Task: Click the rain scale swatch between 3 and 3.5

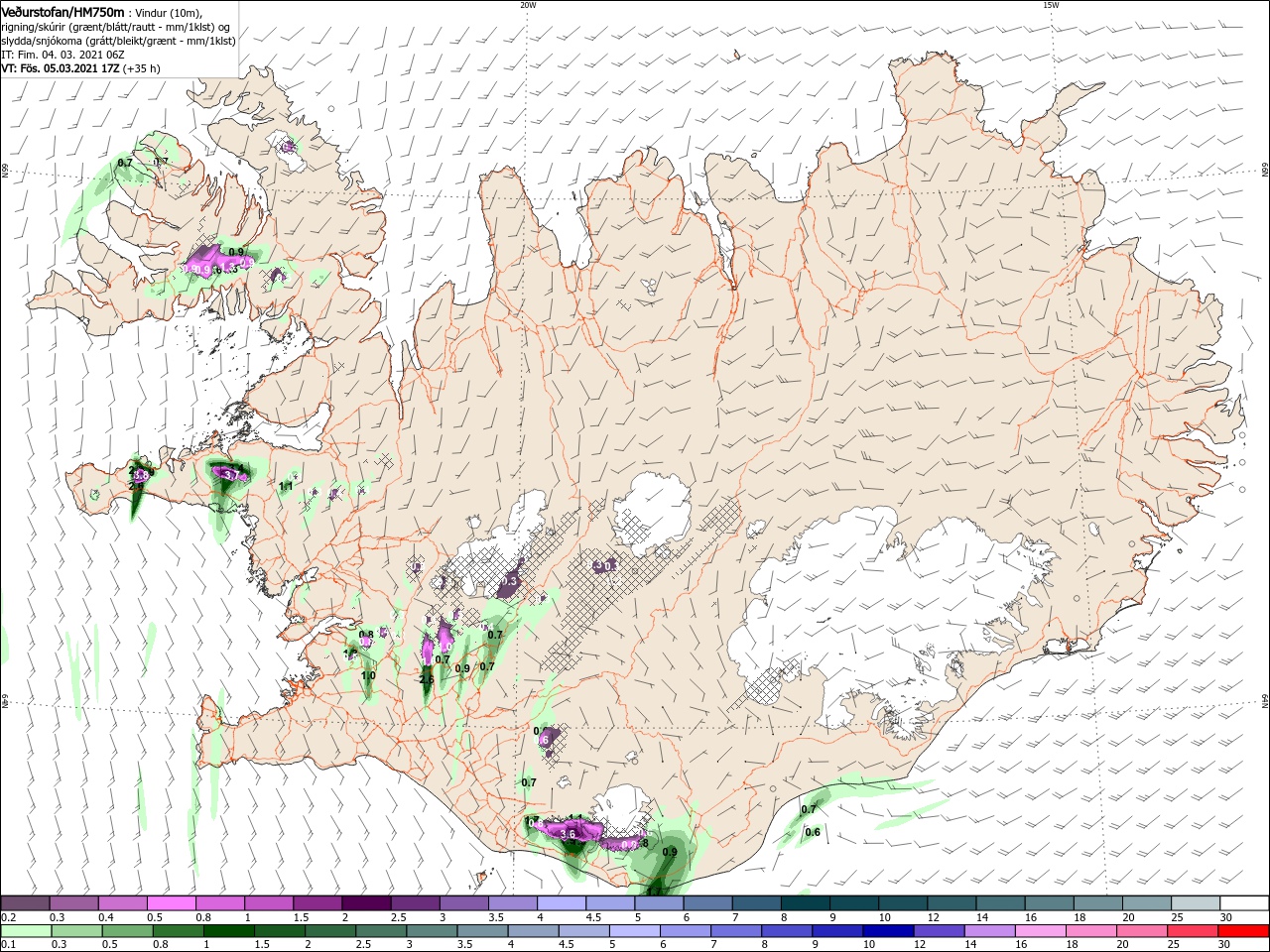Action: 431,931
